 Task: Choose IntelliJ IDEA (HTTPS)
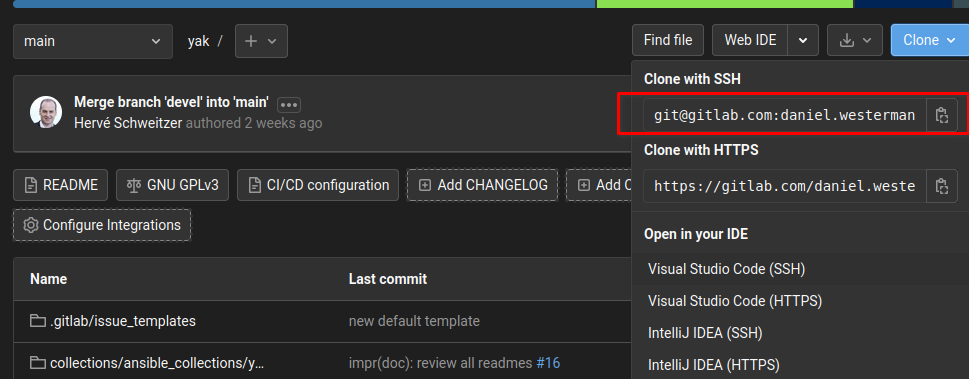[714, 365]
